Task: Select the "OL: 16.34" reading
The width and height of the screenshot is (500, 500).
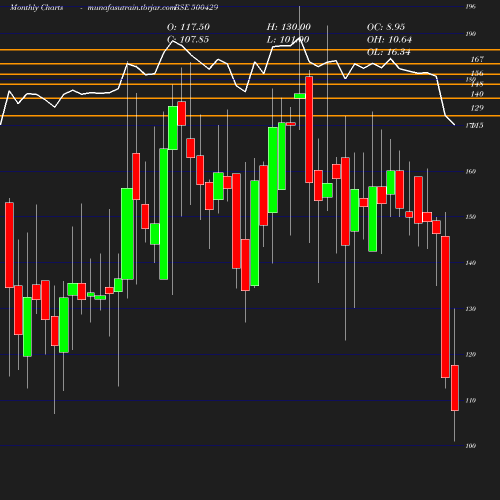Action: tap(389, 52)
